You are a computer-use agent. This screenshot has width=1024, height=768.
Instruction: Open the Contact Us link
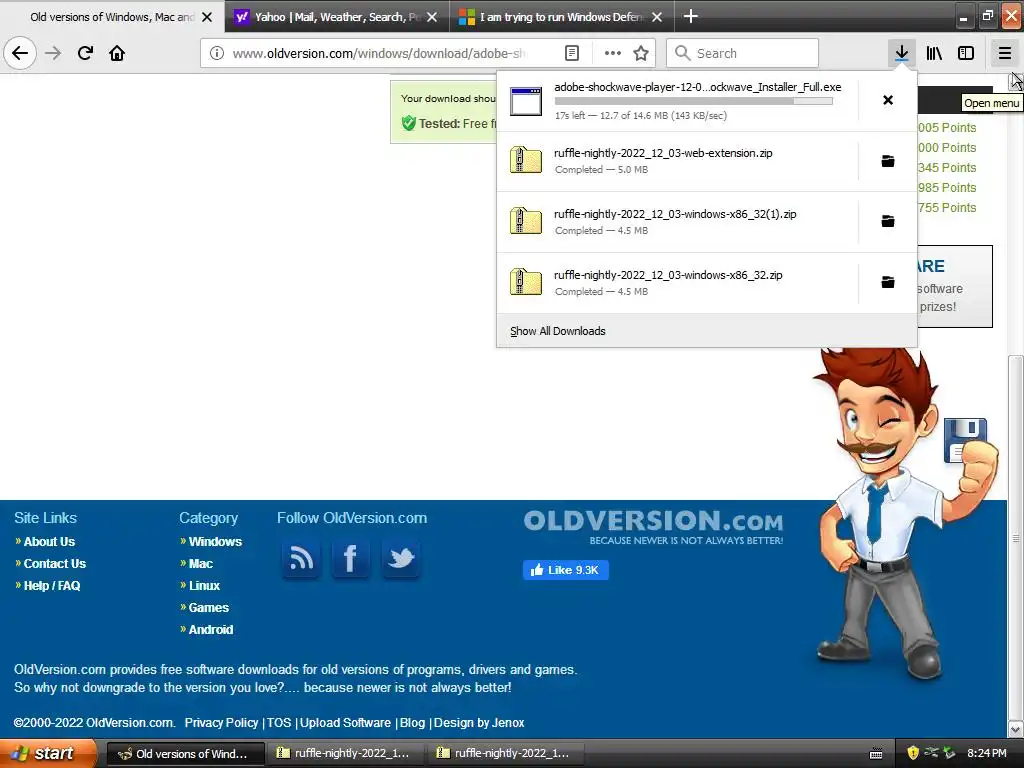click(54, 564)
